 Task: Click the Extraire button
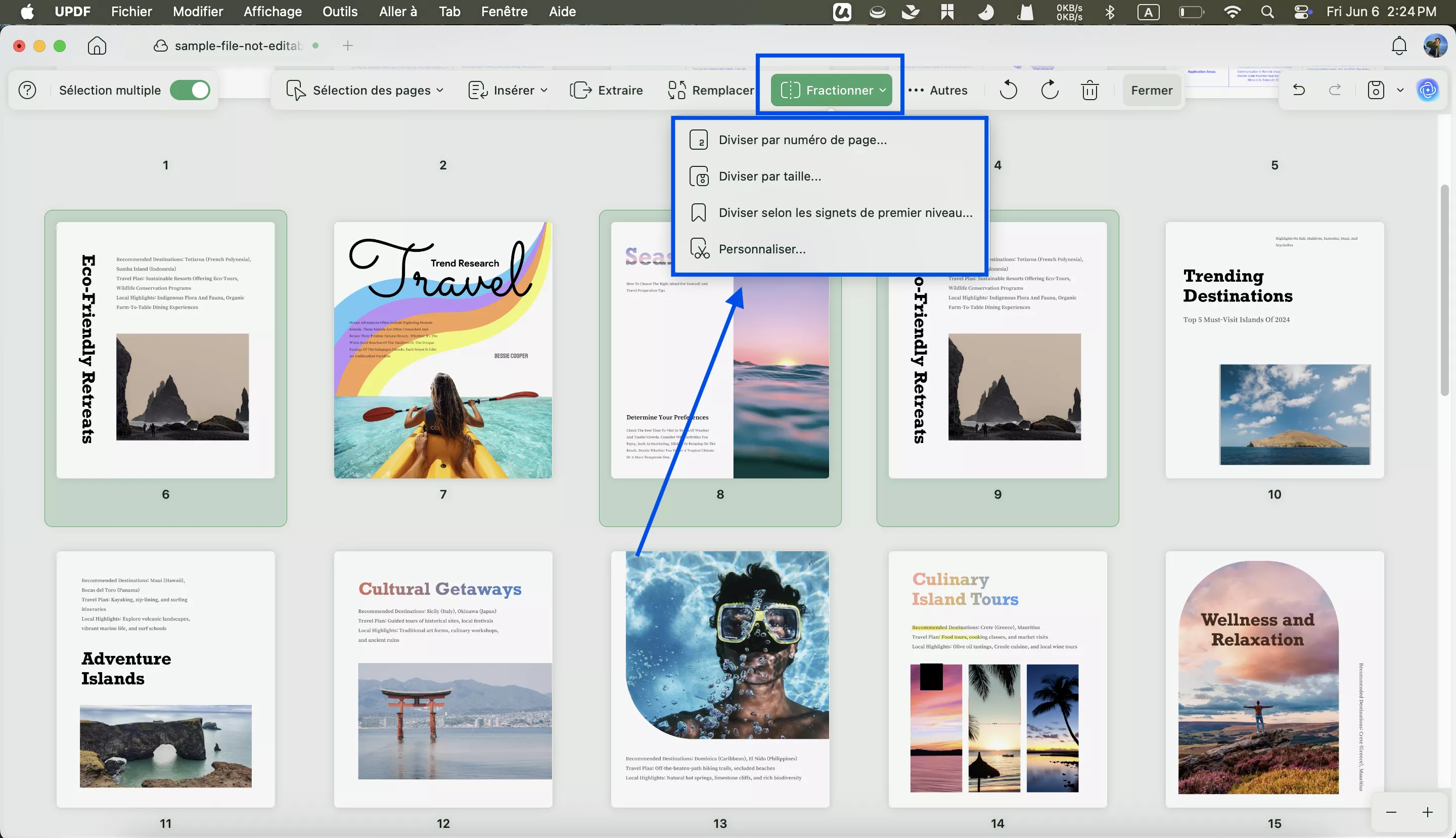pyautogui.click(x=606, y=91)
